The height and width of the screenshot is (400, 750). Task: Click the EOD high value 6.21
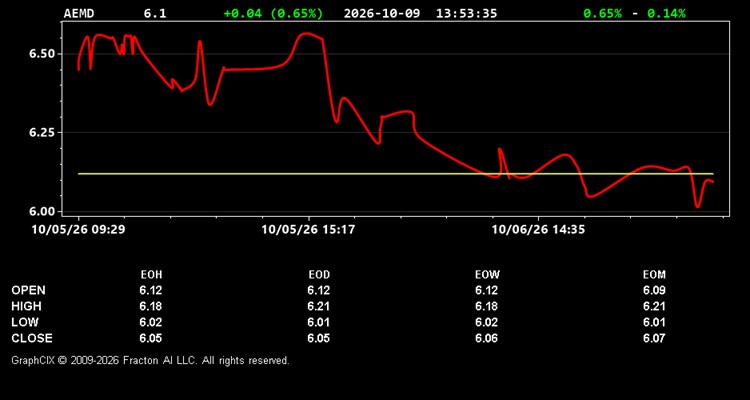(319, 306)
